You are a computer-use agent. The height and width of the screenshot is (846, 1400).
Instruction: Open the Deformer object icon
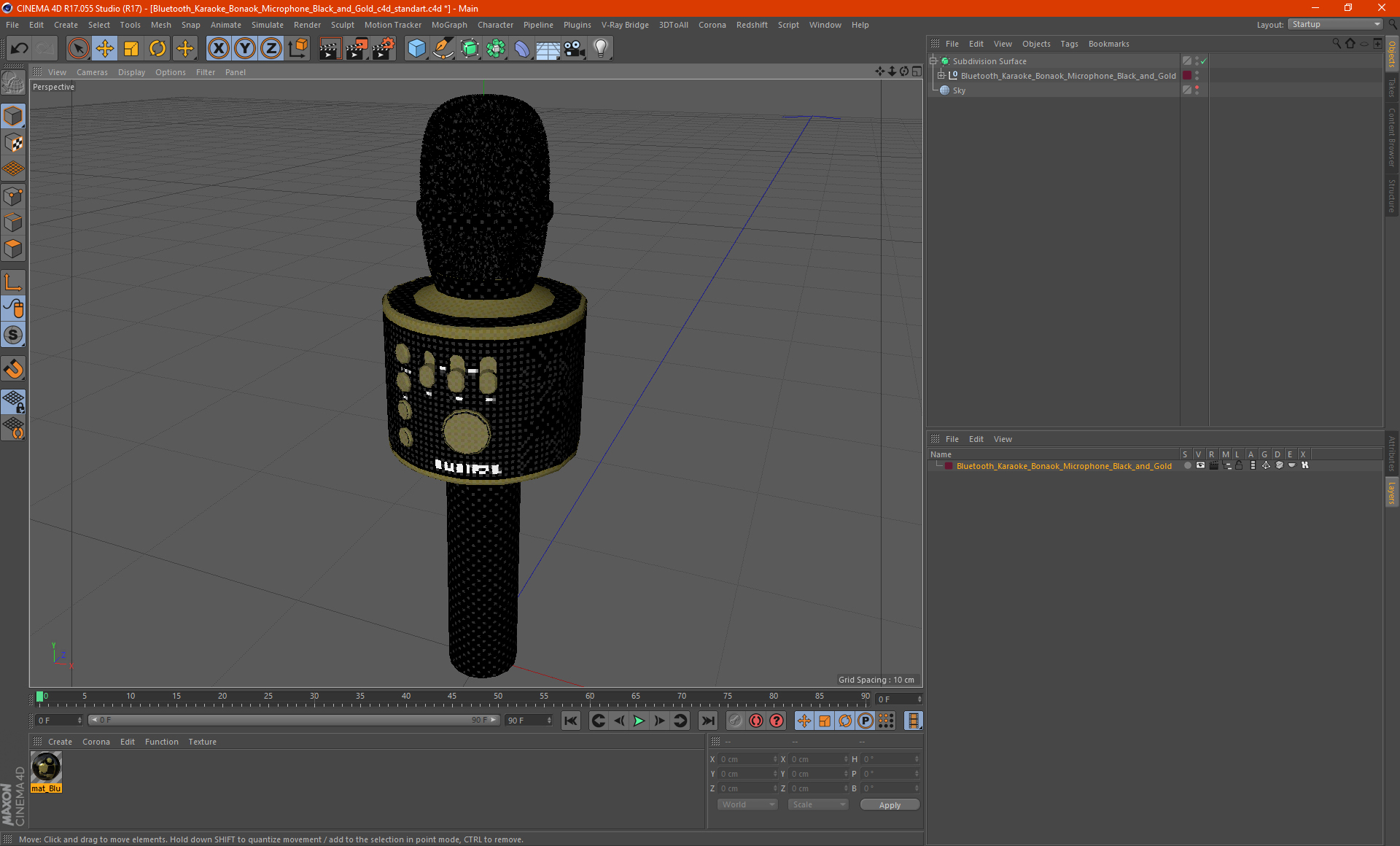[522, 48]
